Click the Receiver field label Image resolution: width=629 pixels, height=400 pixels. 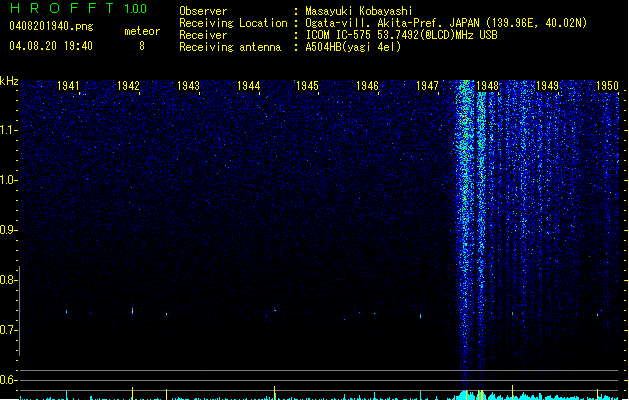click(x=203, y=35)
